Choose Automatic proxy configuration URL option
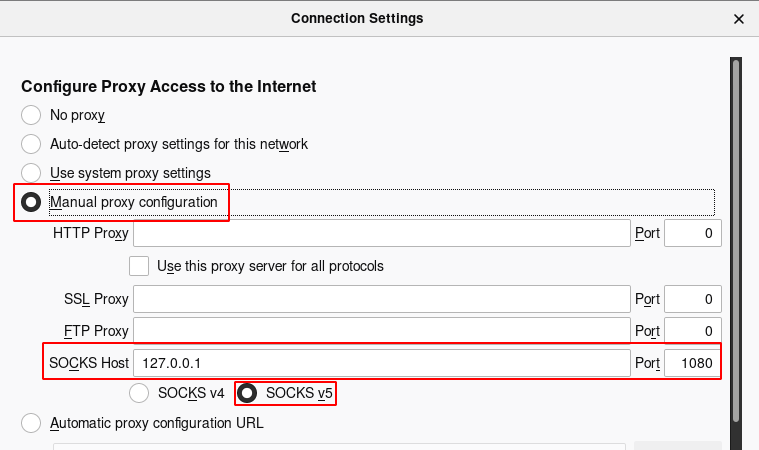The image size is (759, 450). [32, 423]
